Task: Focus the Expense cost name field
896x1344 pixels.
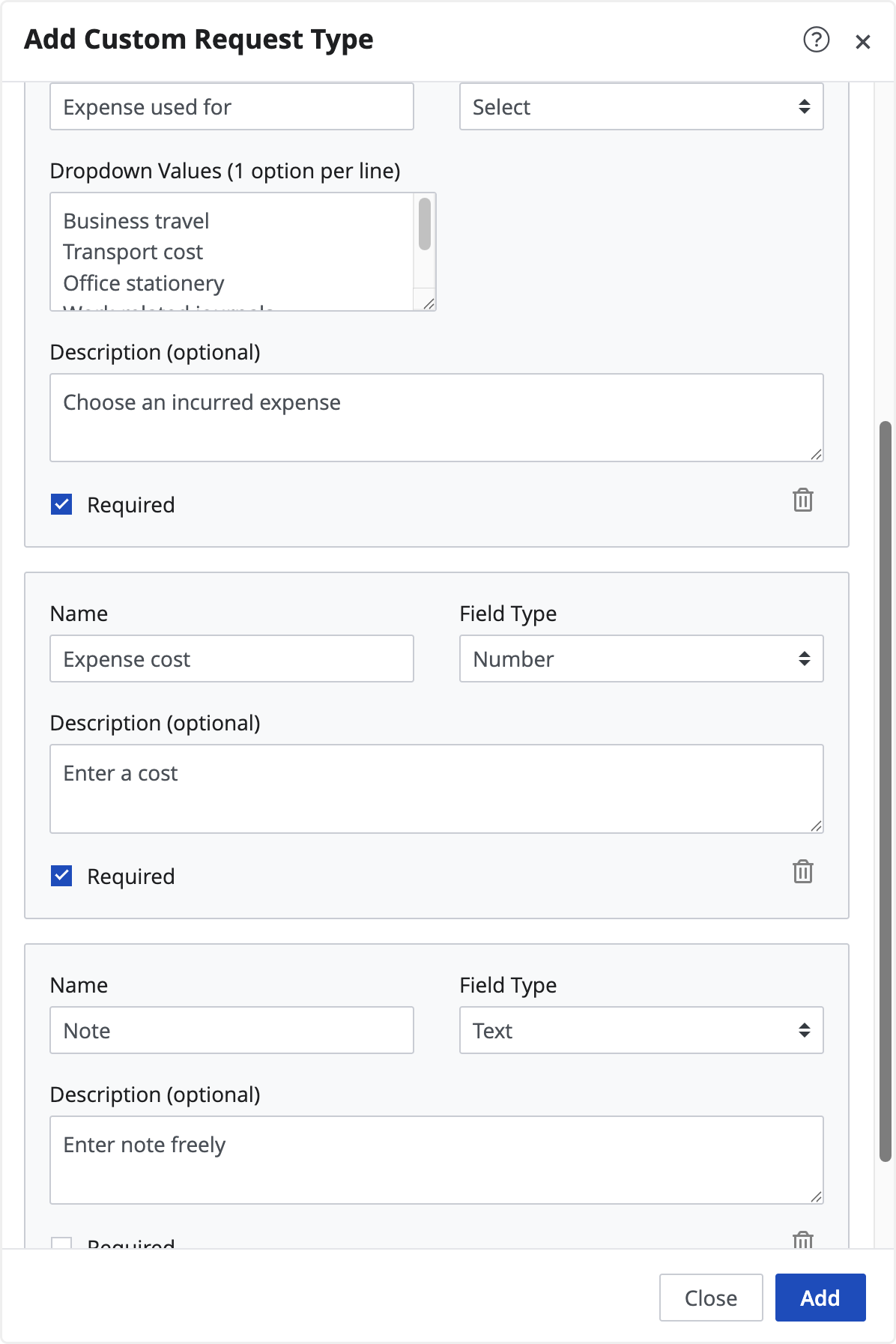Action: [x=231, y=659]
